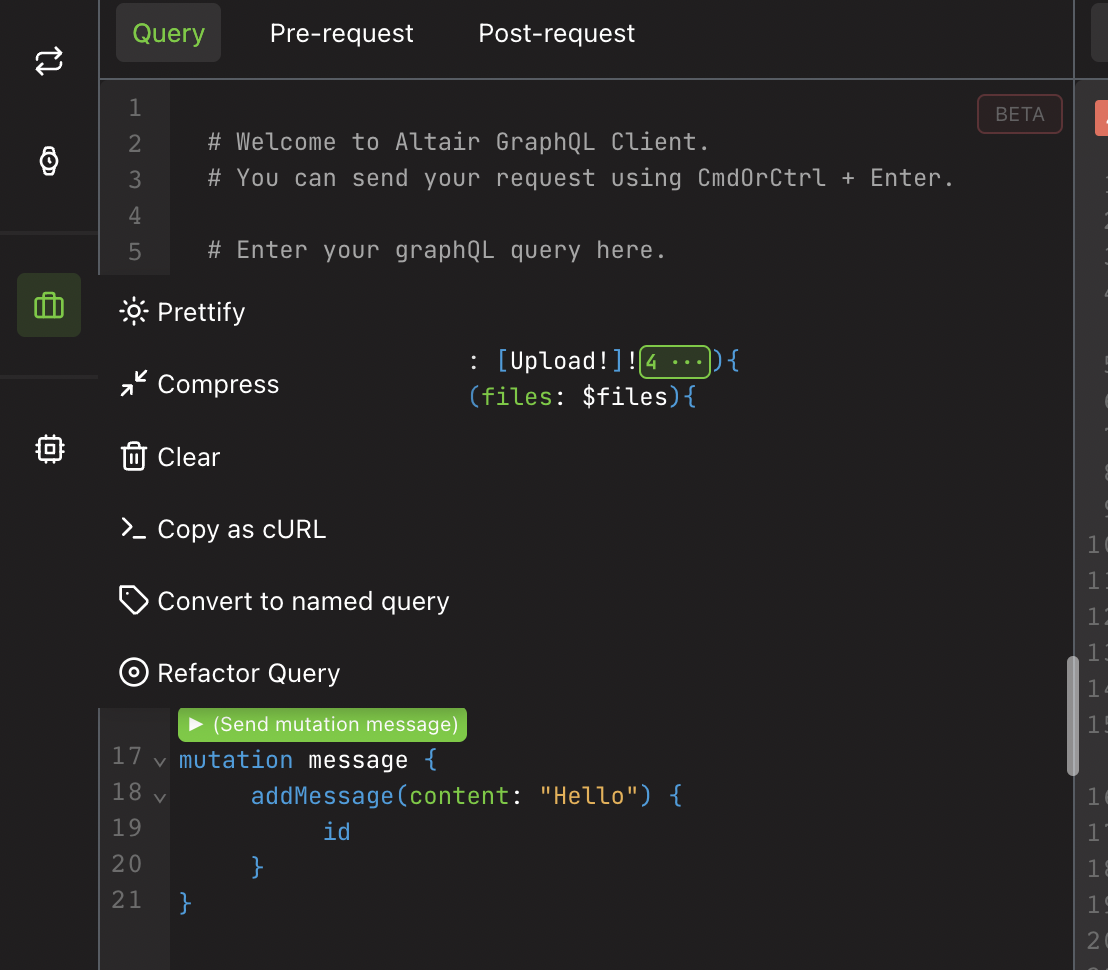Select the Query tab
This screenshot has width=1108, height=970.
pyautogui.click(x=168, y=33)
